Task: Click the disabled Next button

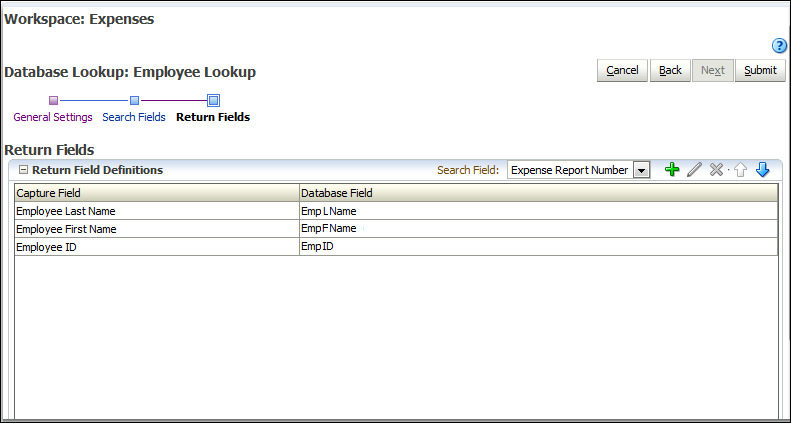Action: tap(712, 71)
